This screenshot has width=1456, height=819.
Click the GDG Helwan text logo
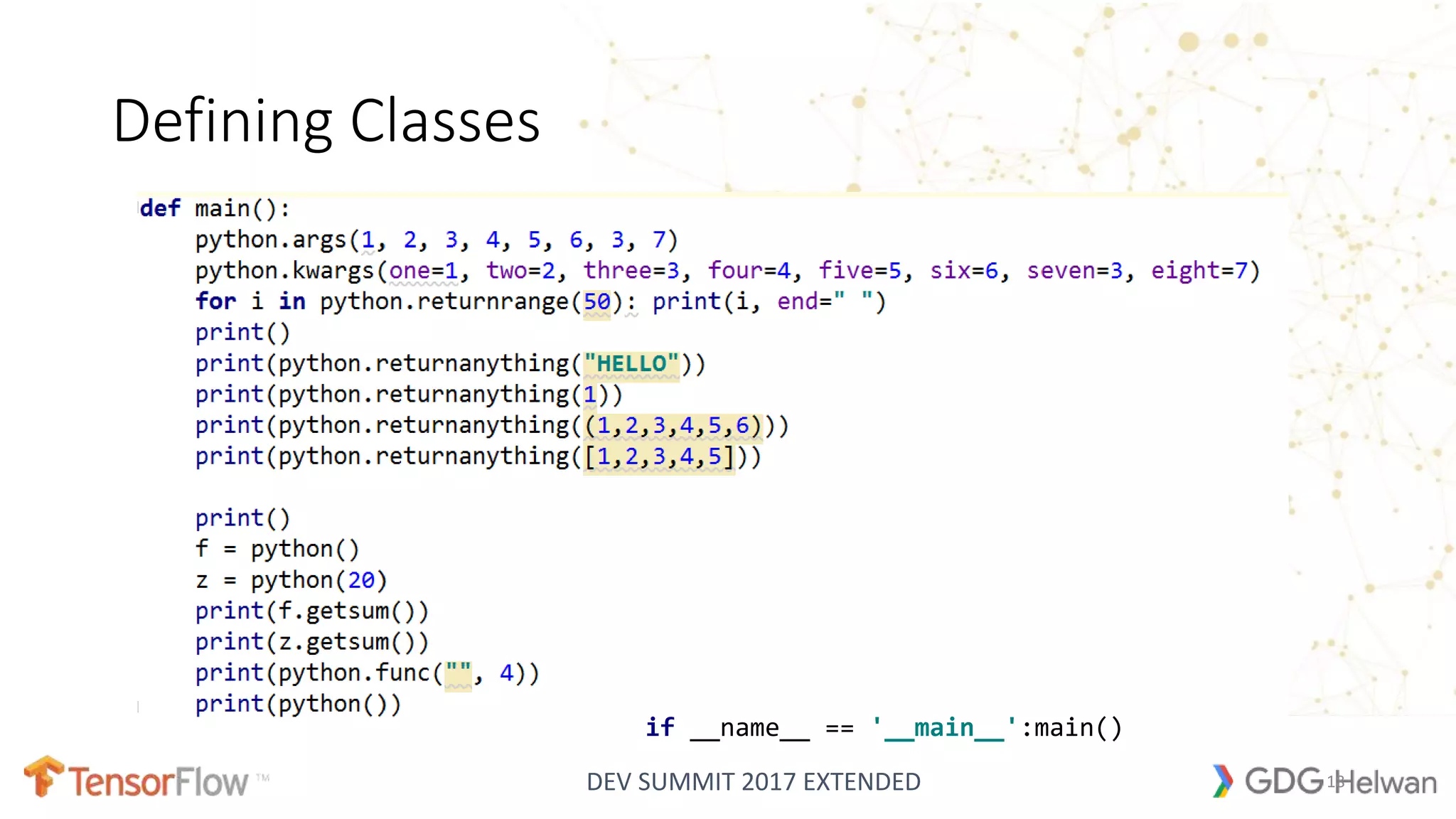[x=1342, y=781]
